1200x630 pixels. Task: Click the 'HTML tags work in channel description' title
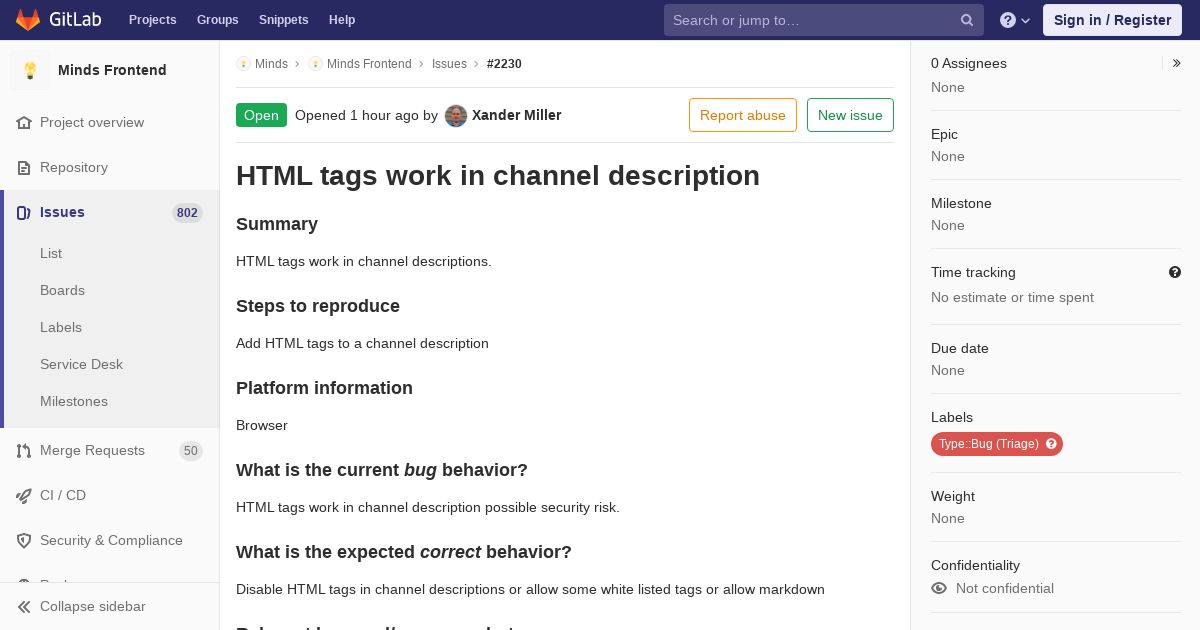click(x=498, y=175)
